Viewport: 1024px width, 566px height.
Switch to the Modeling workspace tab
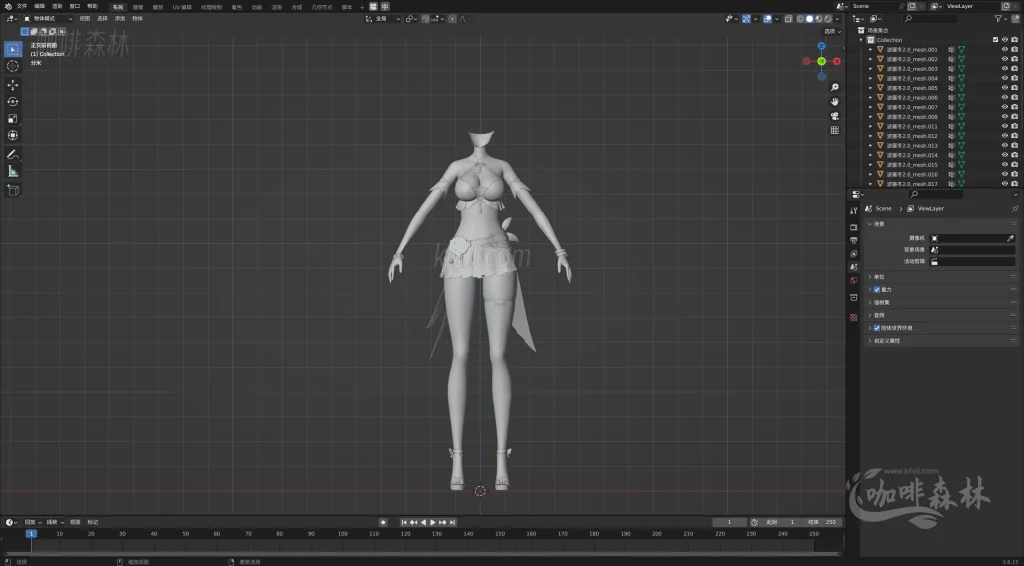(138, 7)
